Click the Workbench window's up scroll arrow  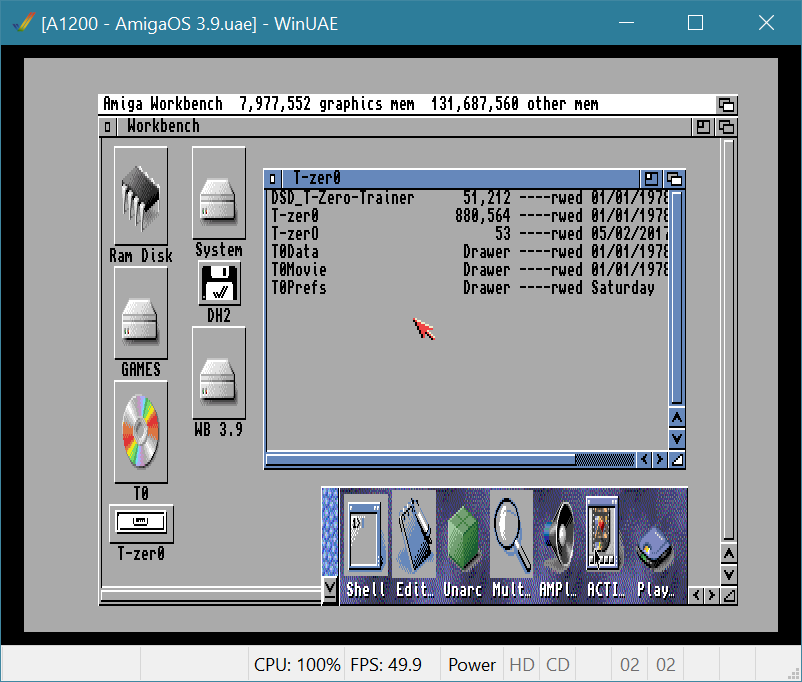click(x=729, y=554)
